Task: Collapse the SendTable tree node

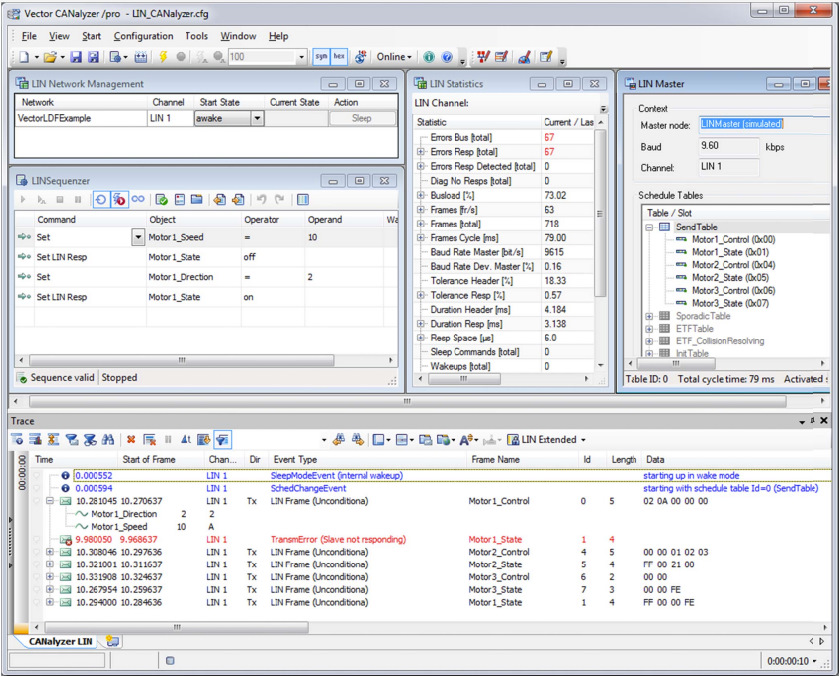Action: click(x=649, y=227)
